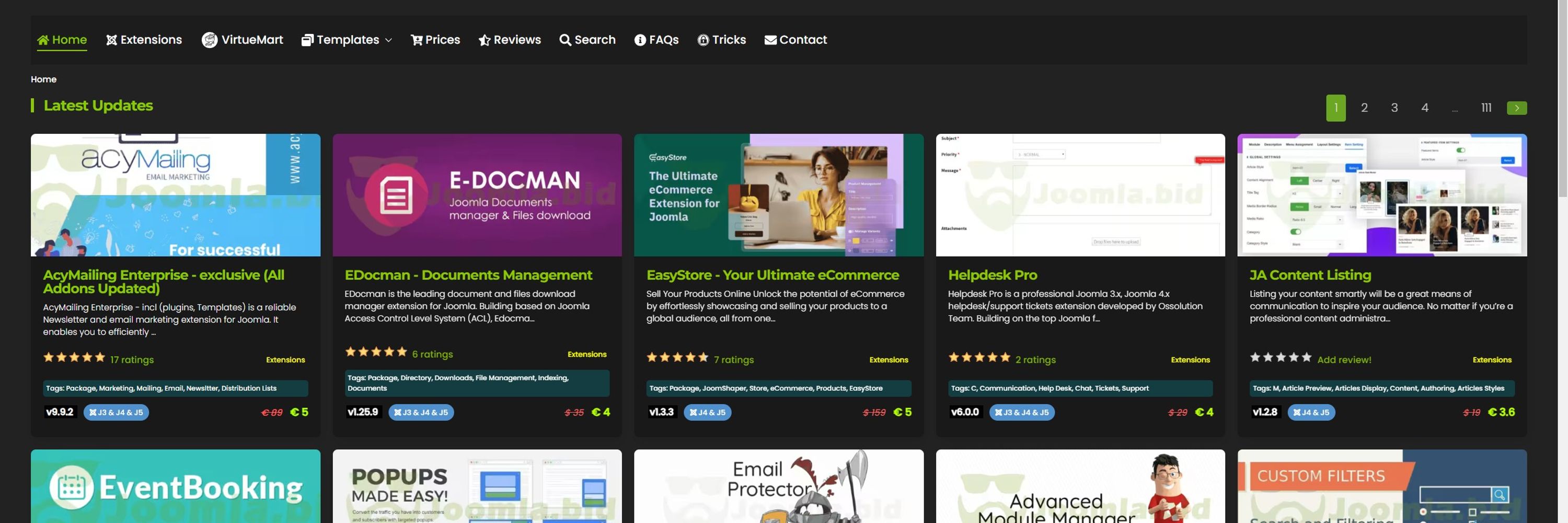The width and height of the screenshot is (1568, 523).
Task: Click 2 ratings on Helpdesk Pro card
Action: pyautogui.click(x=1035, y=360)
